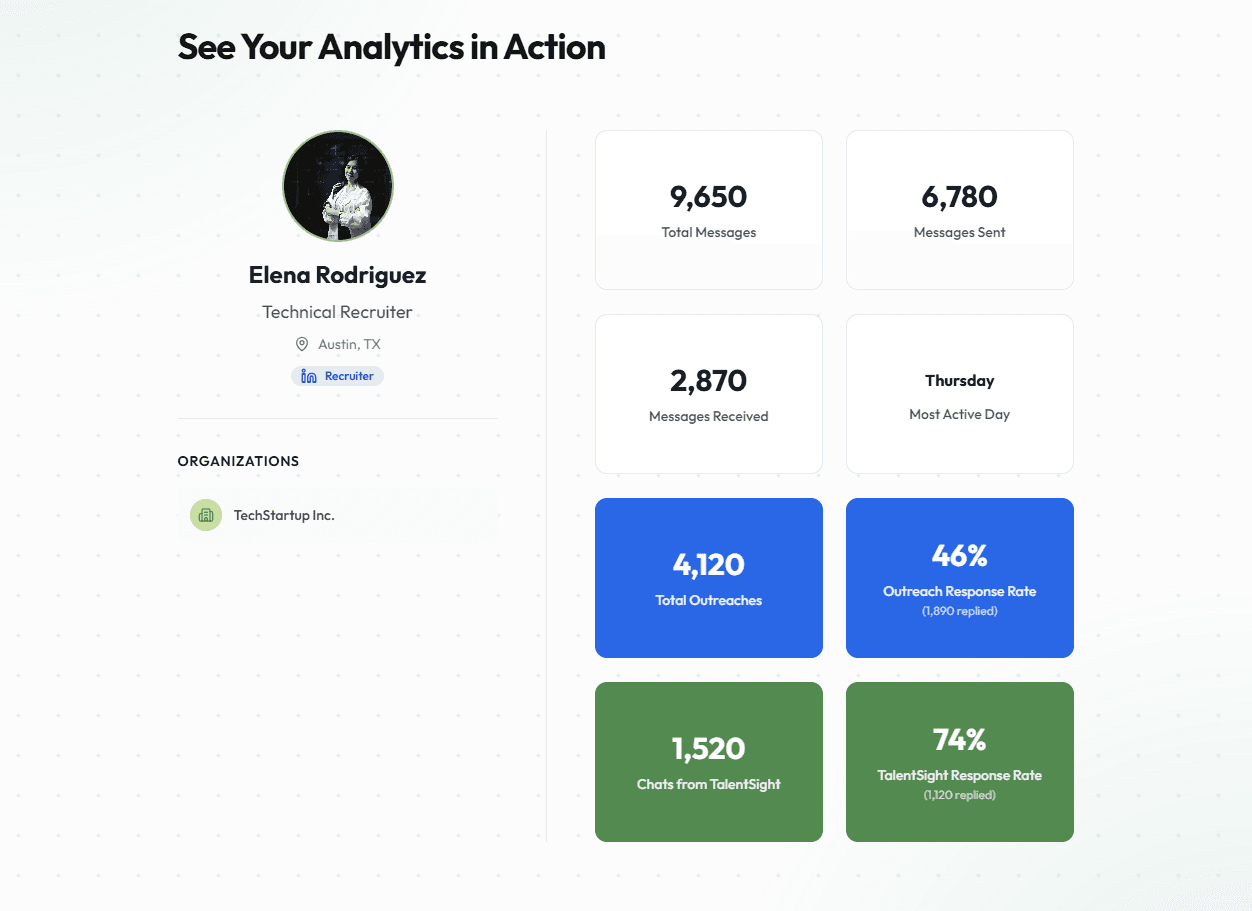Click the location pin icon
Image resolution: width=1252 pixels, height=911 pixels.
302,344
